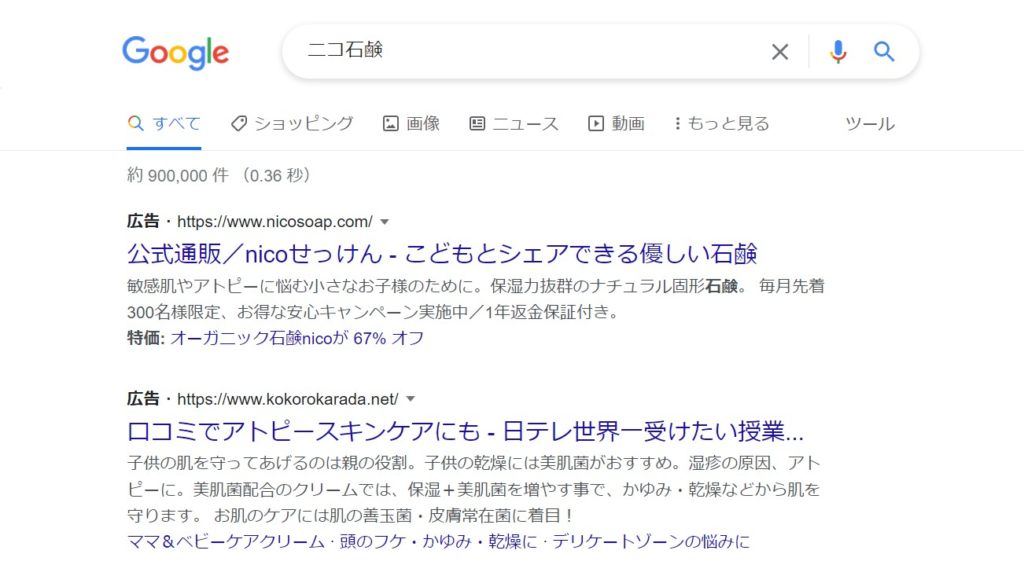Open 口コミでアトピースキンケアにも ad headline
Viewport: 1024px width, 565px height.
(x=465, y=431)
